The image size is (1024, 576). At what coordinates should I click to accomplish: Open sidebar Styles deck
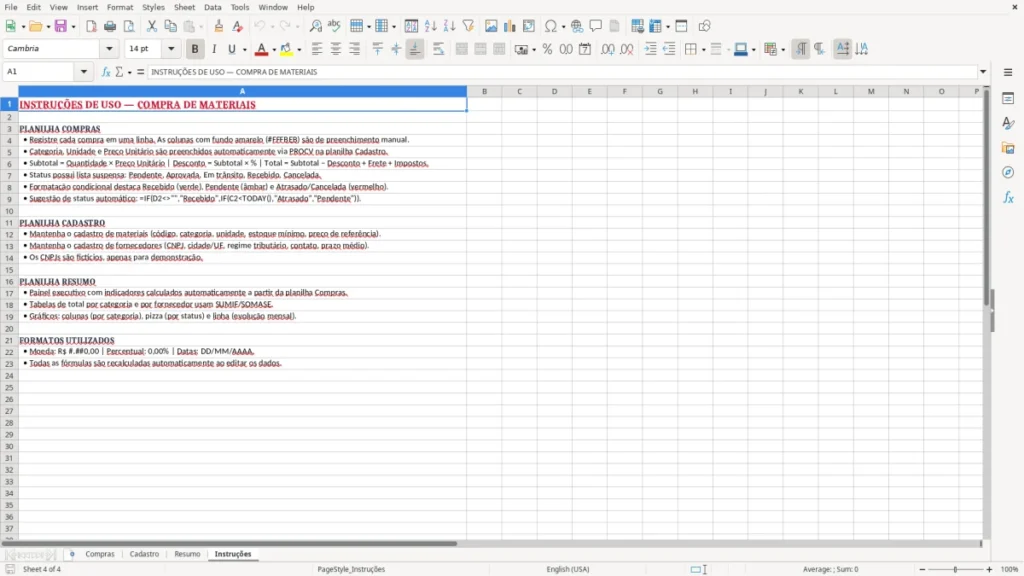point(1008,123)
